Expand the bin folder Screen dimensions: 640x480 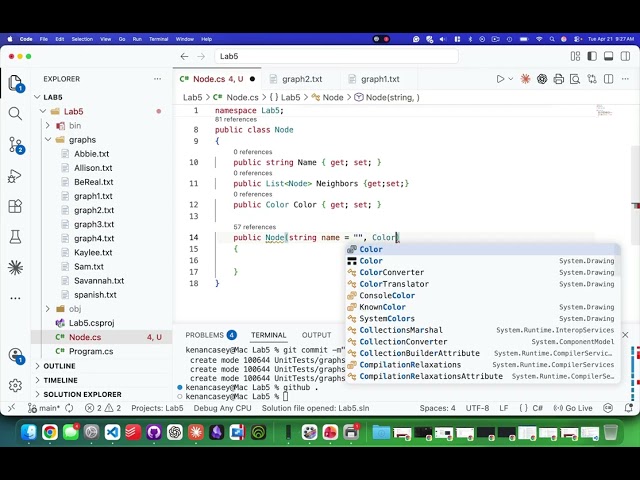tap(48, 126)
